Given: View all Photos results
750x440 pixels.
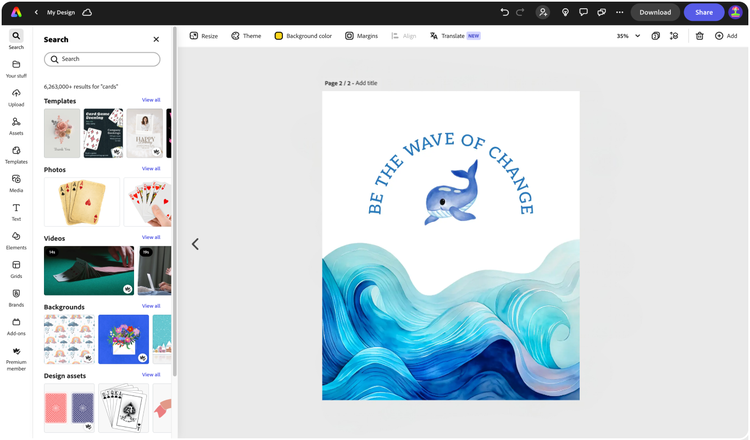Looking at the screenshot, I should [x=151, y=168].
